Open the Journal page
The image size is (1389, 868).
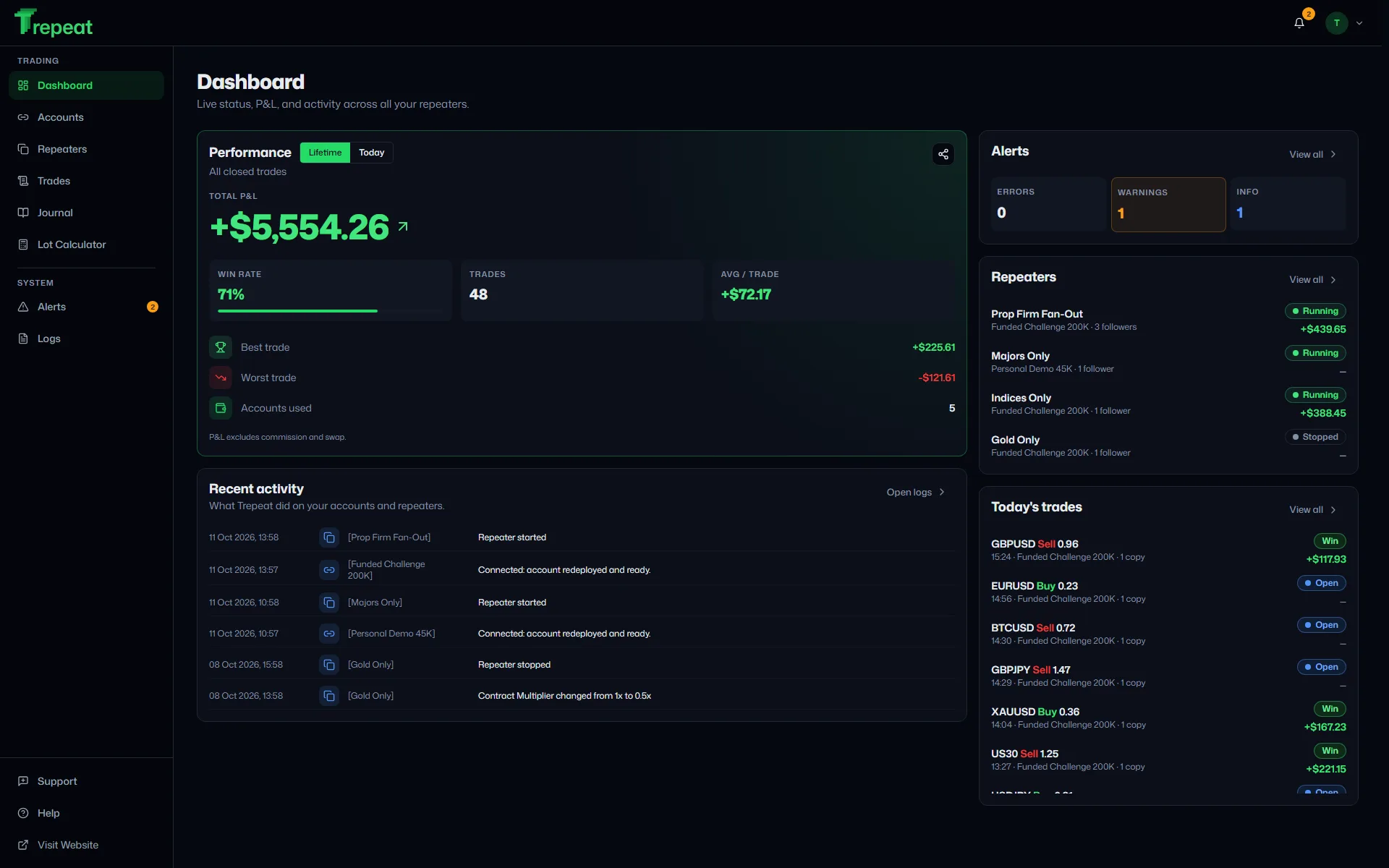point(86,213)
